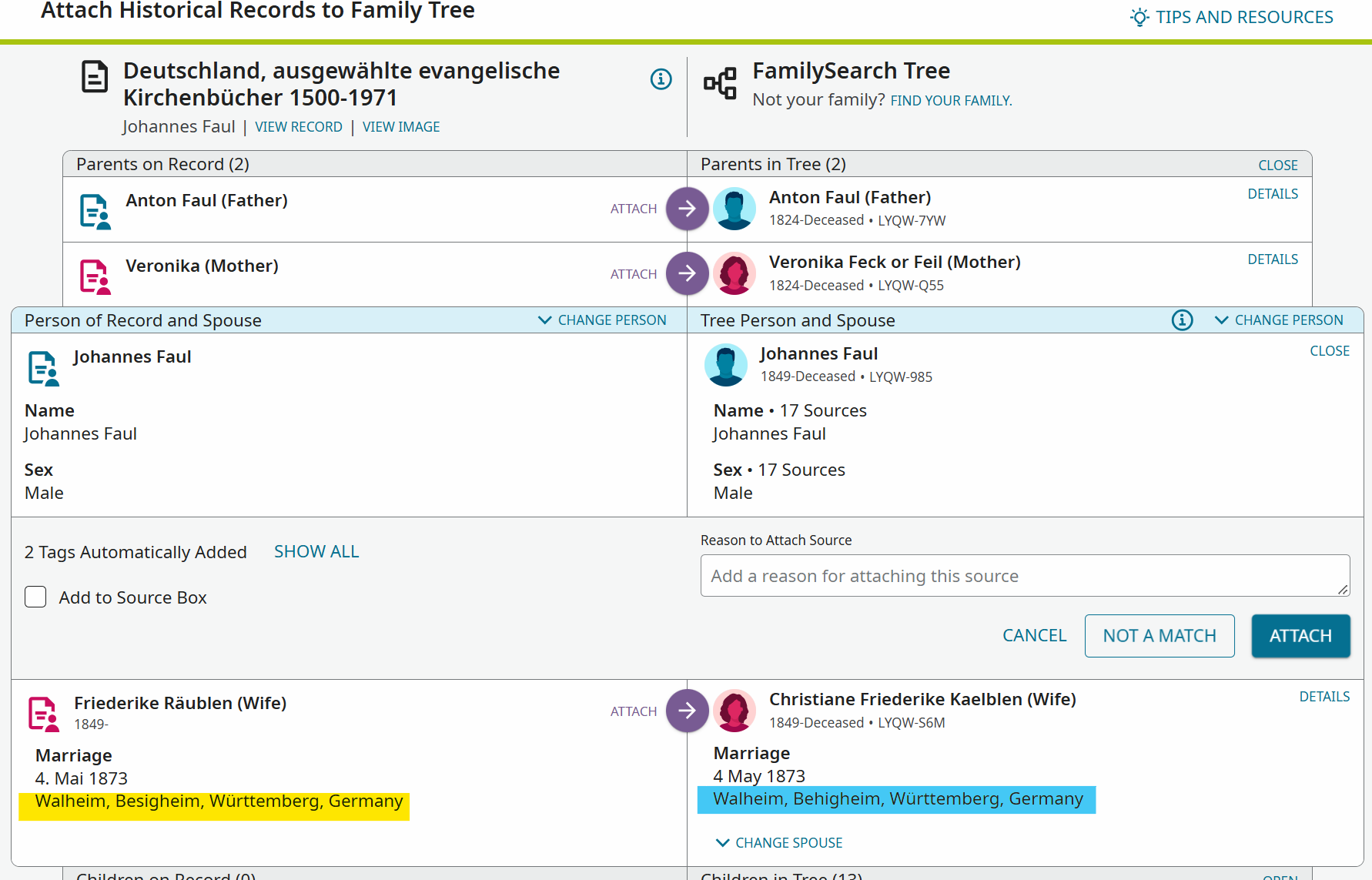Click the name Christiane Friederike Kaelblen (Wife)
The height and width of the screenshot is (880, 1372).
pos(922,699)
